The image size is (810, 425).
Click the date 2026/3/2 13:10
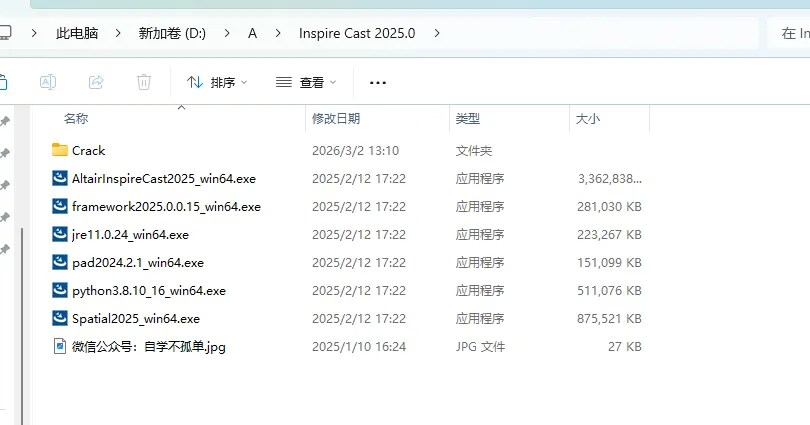pos(355,151)
